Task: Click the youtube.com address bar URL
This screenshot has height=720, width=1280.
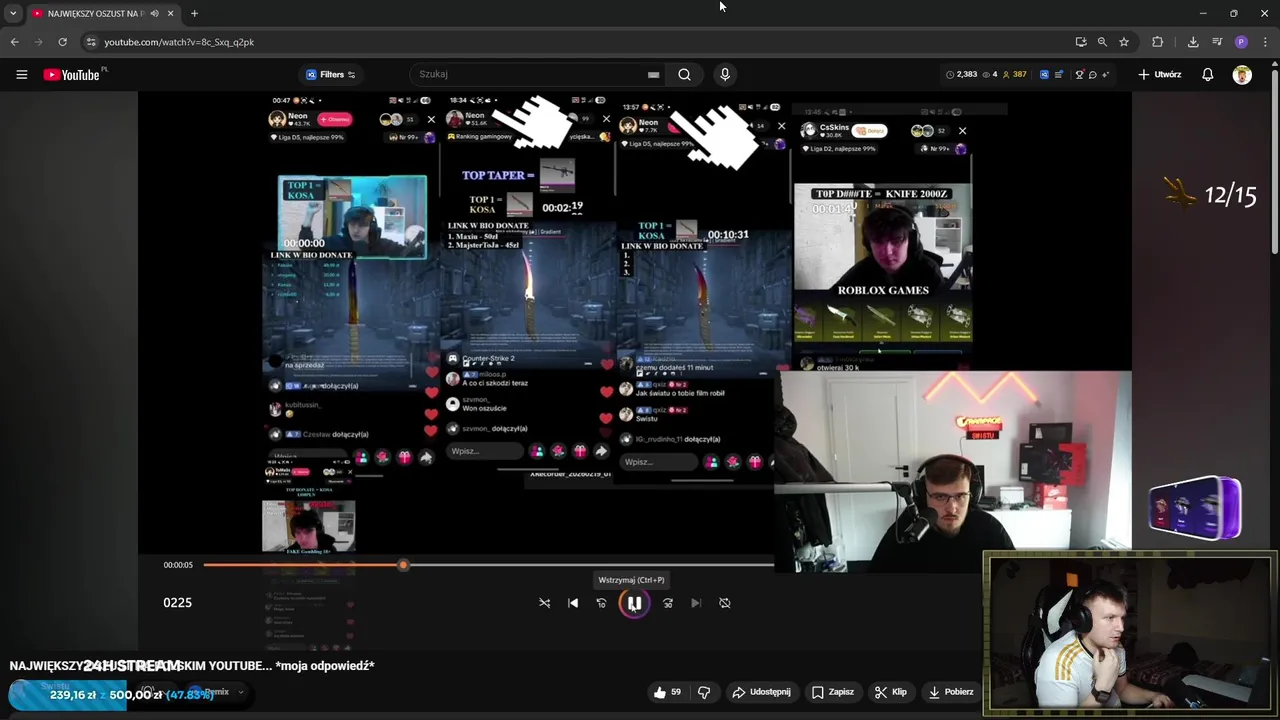Action: pos(179,42)
